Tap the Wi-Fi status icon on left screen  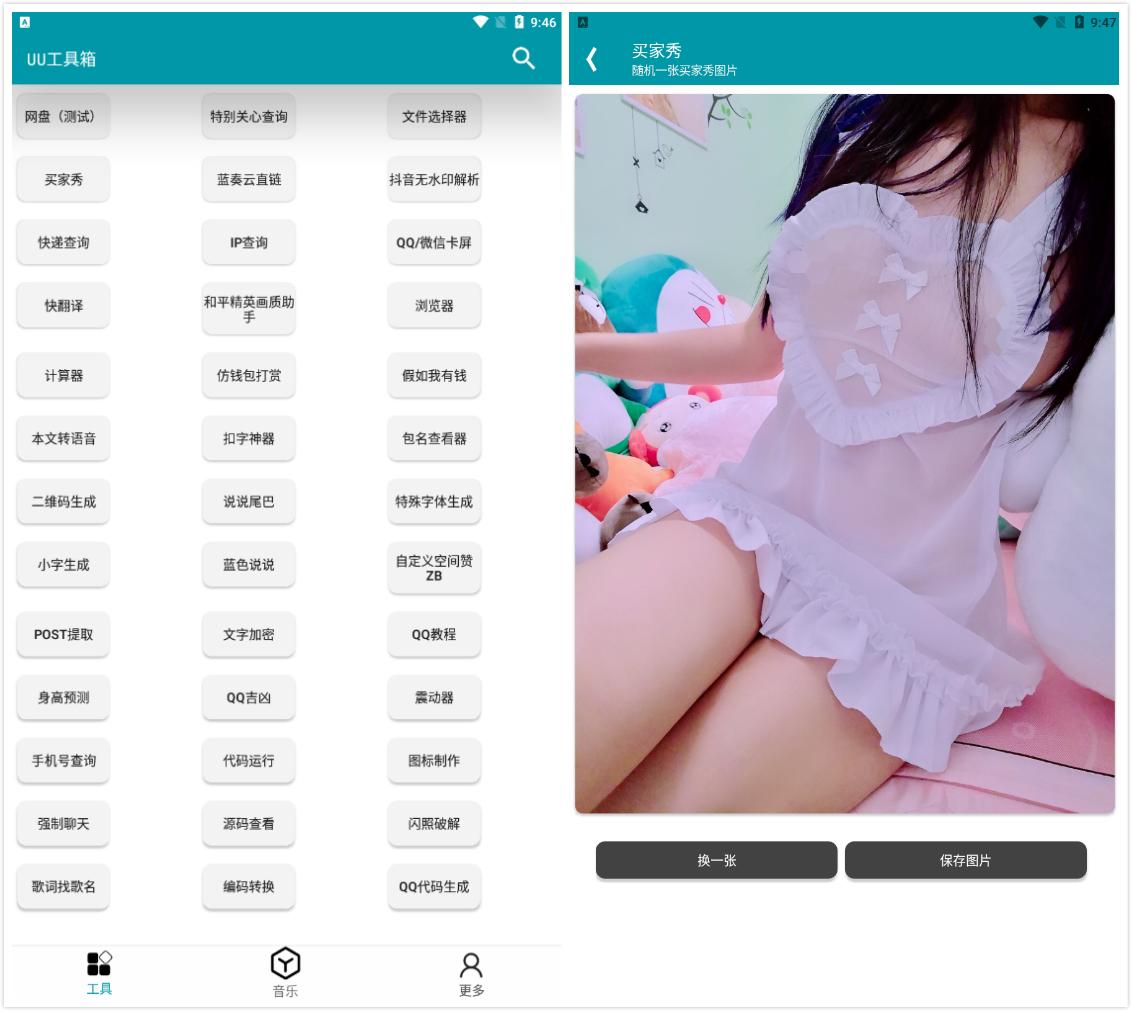481,22
